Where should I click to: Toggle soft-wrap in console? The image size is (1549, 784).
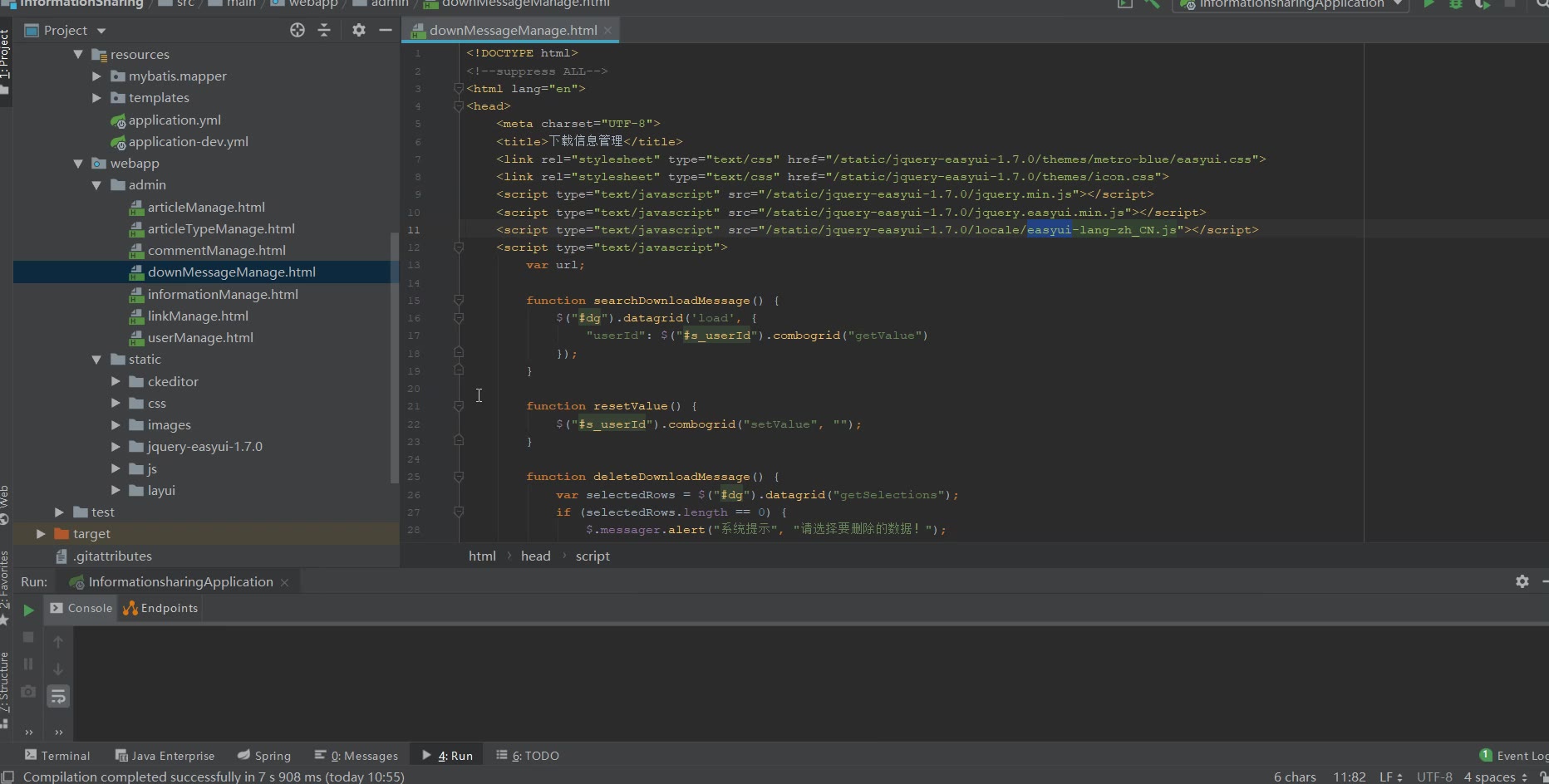click(x=58, y=696)
